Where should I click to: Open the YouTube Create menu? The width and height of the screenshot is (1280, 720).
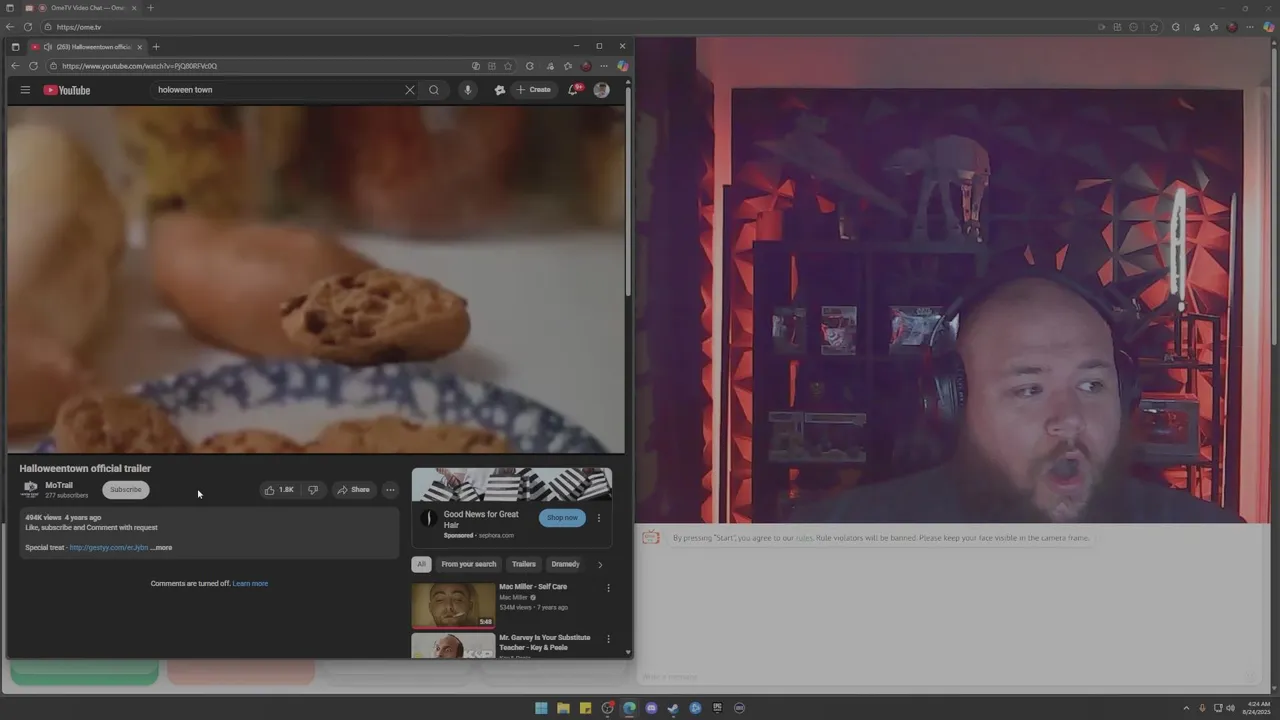tap(534, 90)
